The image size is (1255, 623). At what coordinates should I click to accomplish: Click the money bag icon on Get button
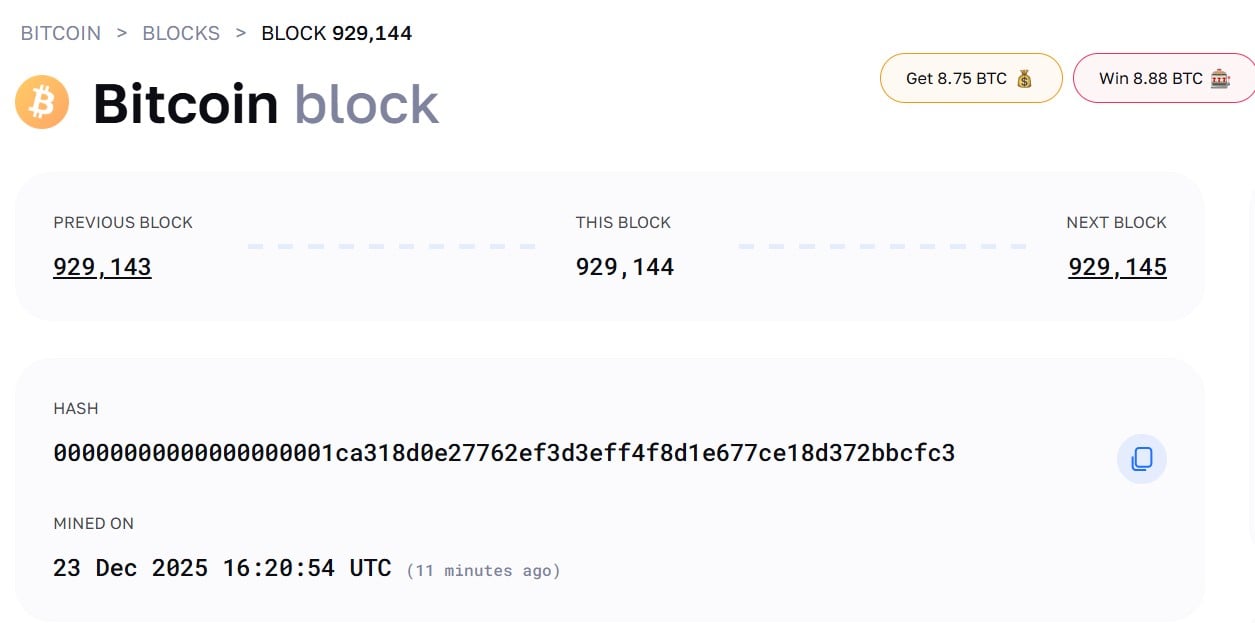pyautogui.click(x=1022, y=77)
